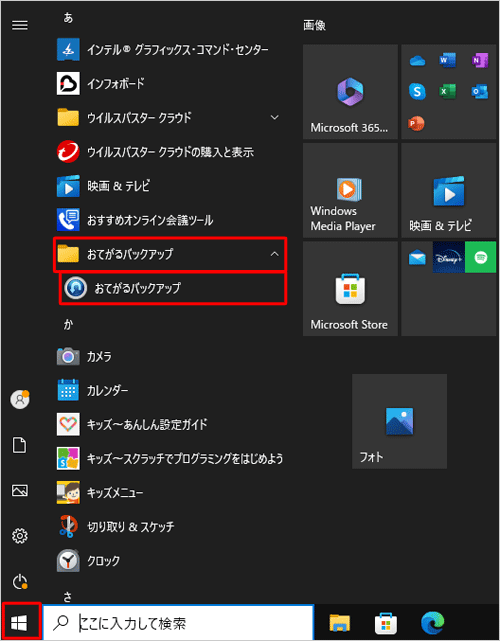500x641 pixels.
Task: Click the か letter group header
Action: pyautogui.click(x=68, y=325)
